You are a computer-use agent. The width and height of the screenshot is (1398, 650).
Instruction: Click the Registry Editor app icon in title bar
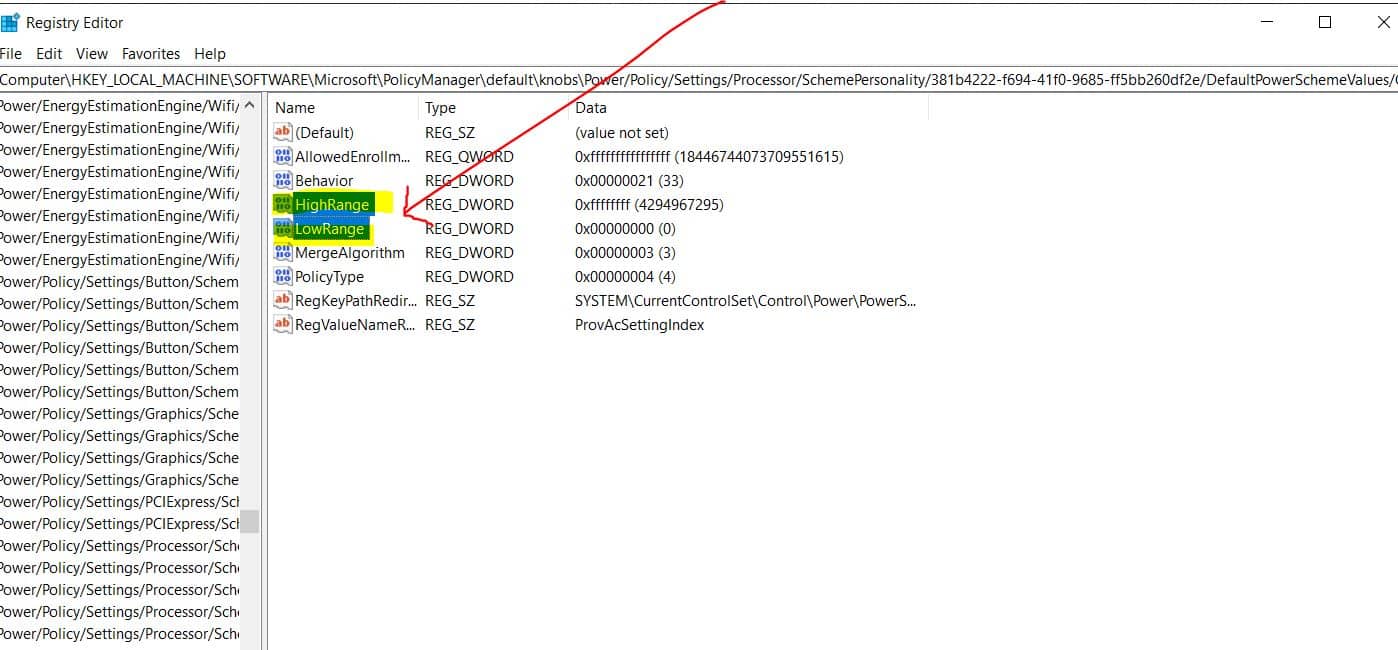[x=10, y=22]
